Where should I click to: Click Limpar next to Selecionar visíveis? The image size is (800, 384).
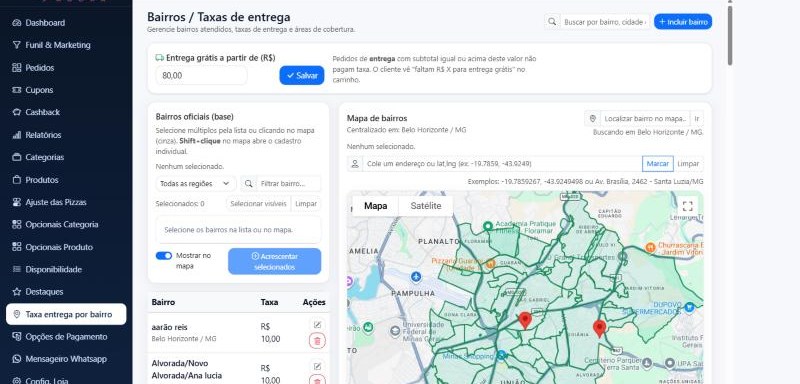pos(306,203)
